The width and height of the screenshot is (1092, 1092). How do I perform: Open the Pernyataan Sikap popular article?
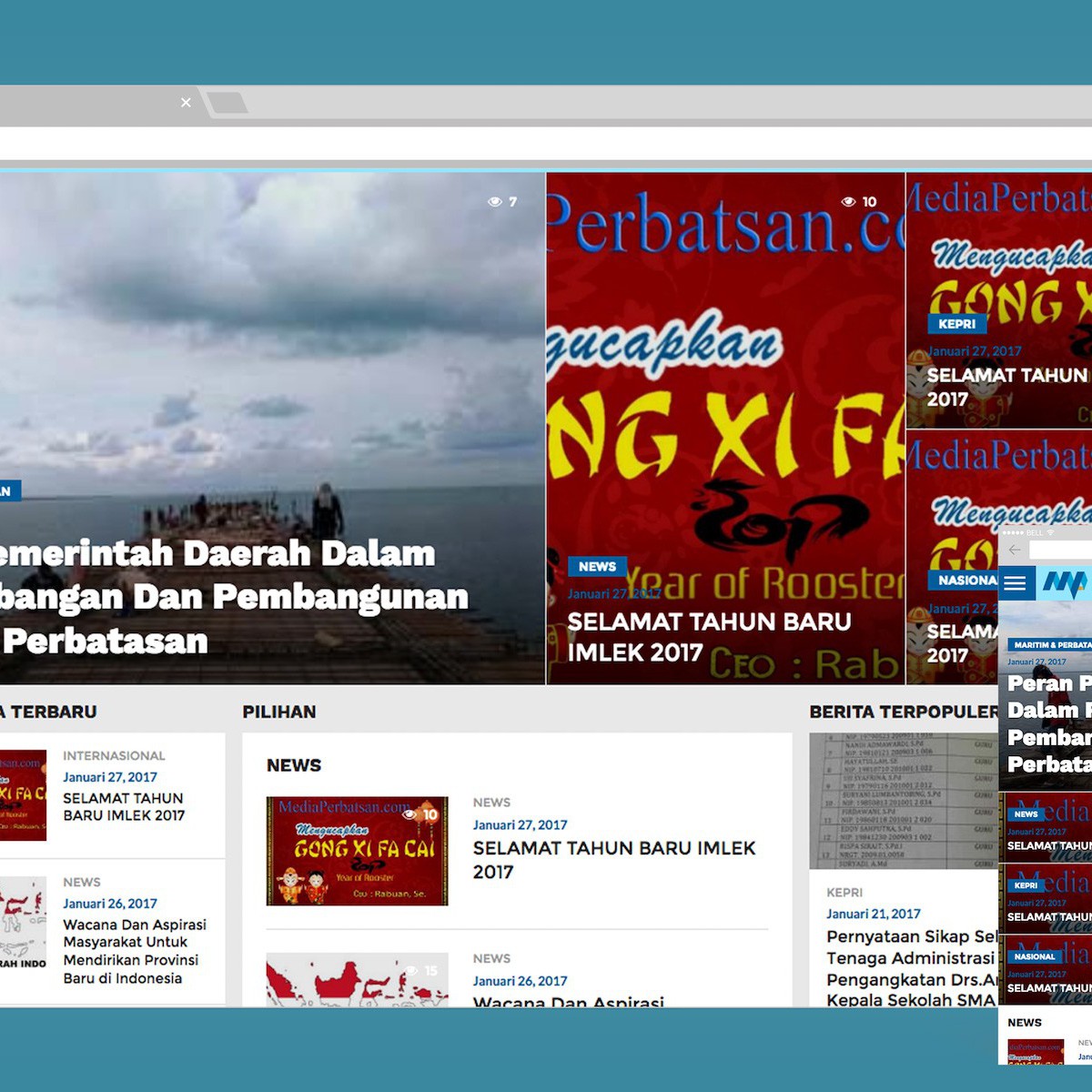coord(912,968)
